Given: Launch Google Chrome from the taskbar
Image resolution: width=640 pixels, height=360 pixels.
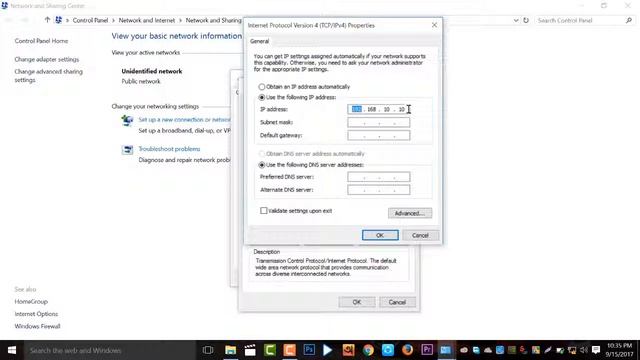Looking at the screenshot, I should coord(368,350).
